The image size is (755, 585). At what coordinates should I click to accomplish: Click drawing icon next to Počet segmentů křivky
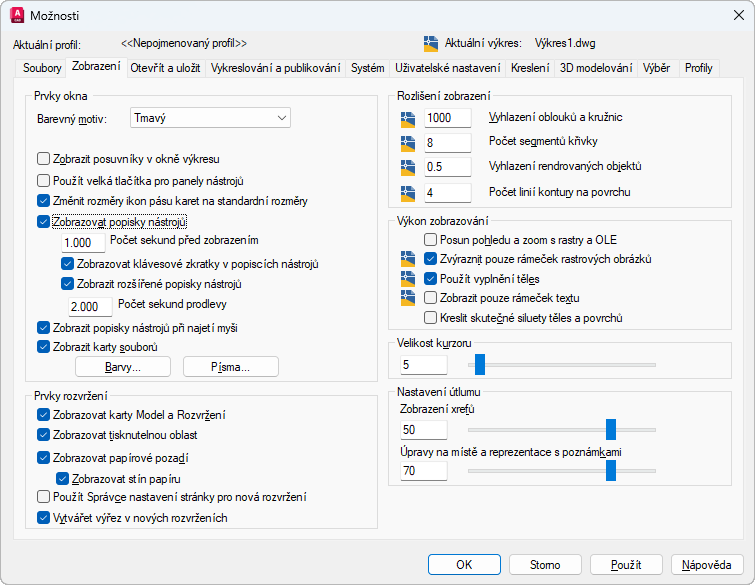click(408, 143)
